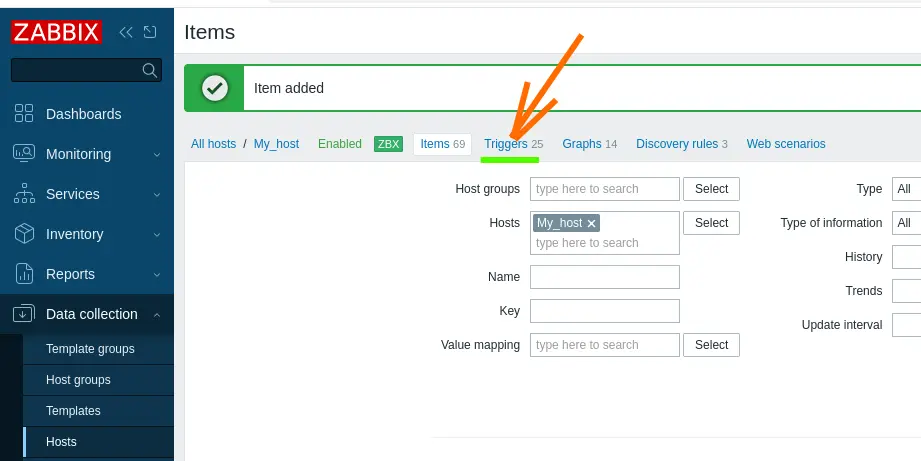Expand the Monitoring menu section
921x461 pixels.
[156, 154]
